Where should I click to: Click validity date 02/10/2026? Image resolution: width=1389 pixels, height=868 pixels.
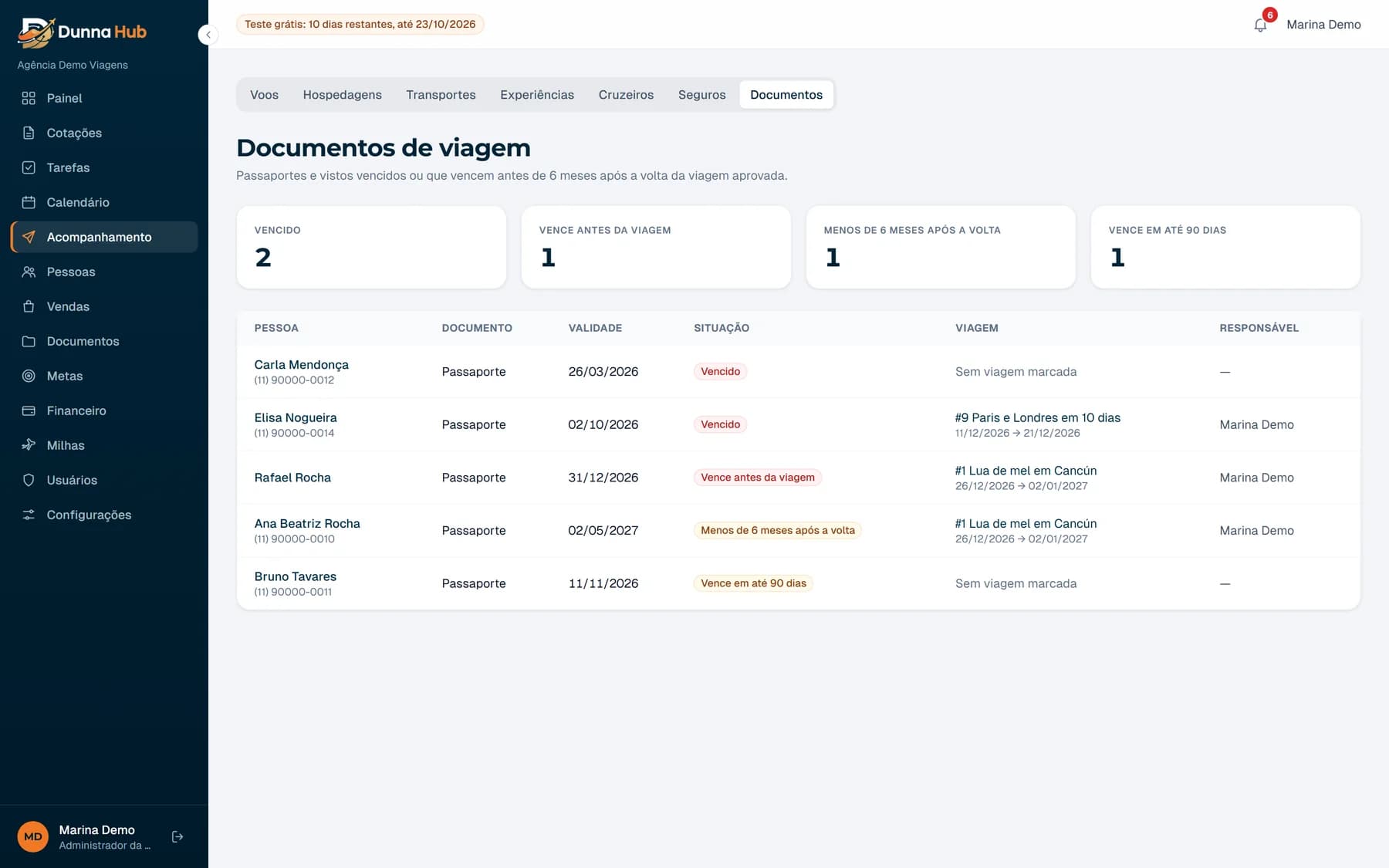click(603, 424)
